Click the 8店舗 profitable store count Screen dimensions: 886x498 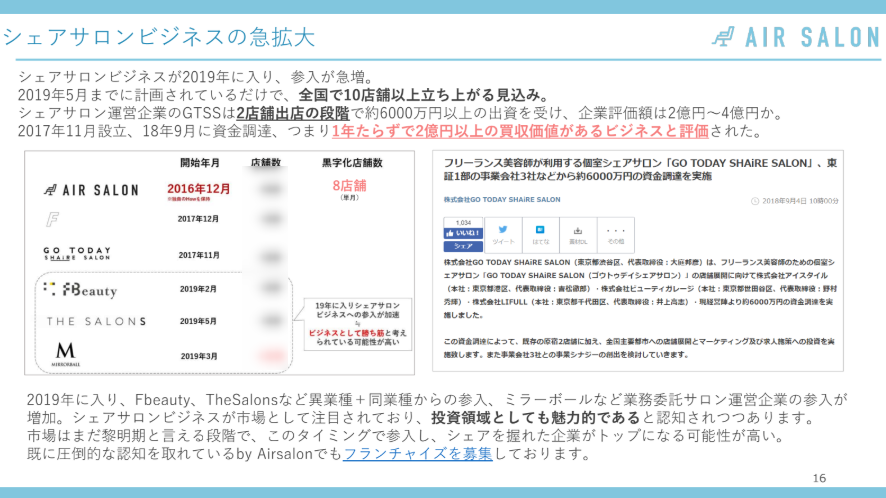(x=349, y=185)
